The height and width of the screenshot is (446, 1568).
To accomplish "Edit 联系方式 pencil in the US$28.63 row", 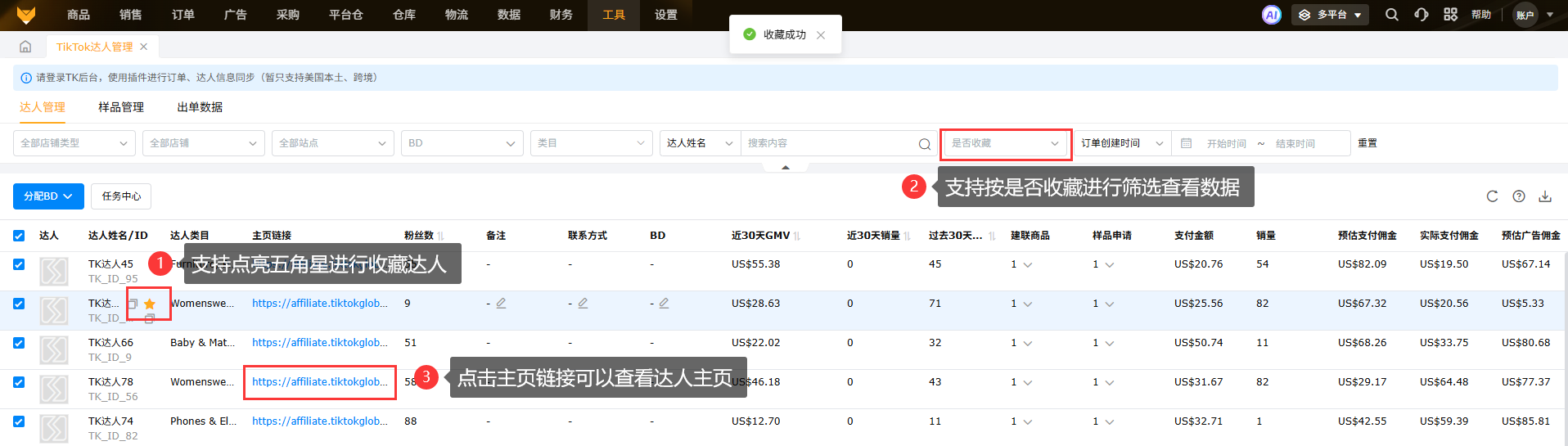I will tap(583, 303).
